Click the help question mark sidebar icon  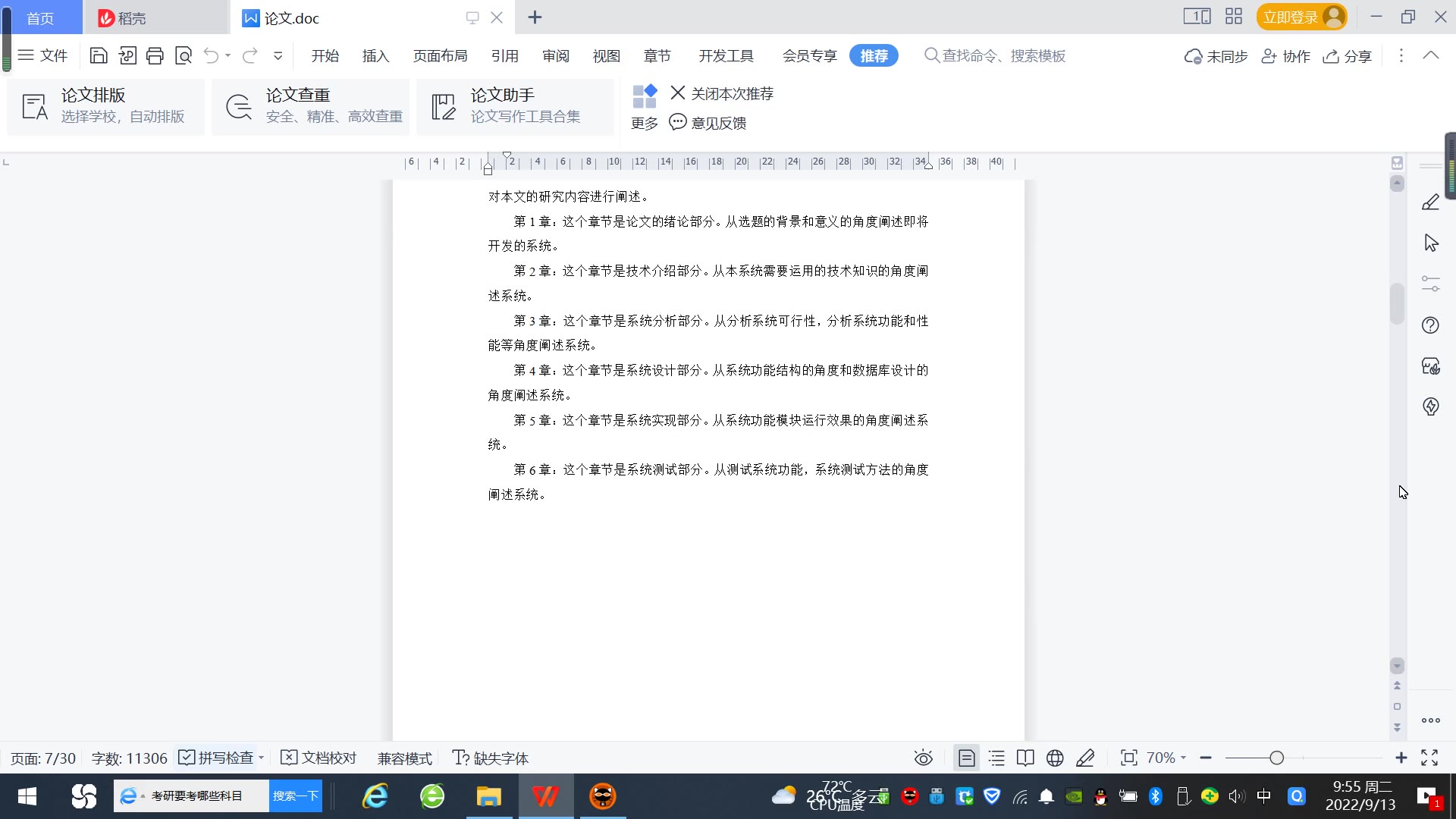[x=1430, y=325]
